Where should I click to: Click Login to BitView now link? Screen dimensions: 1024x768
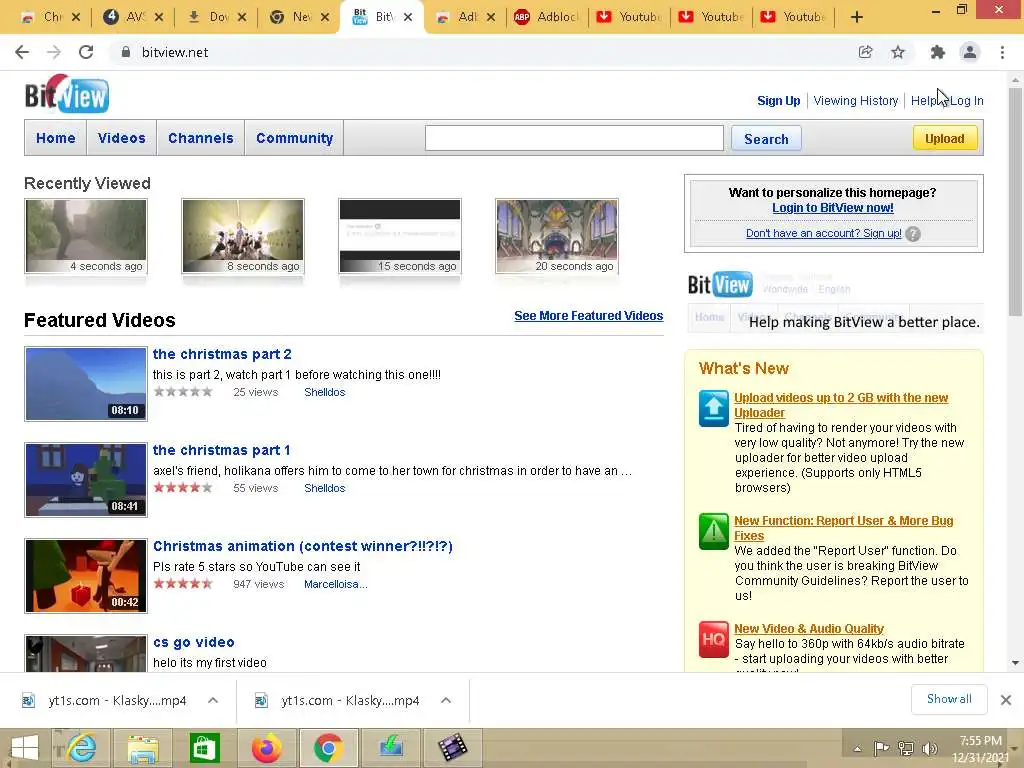click(x=833, y=208)
